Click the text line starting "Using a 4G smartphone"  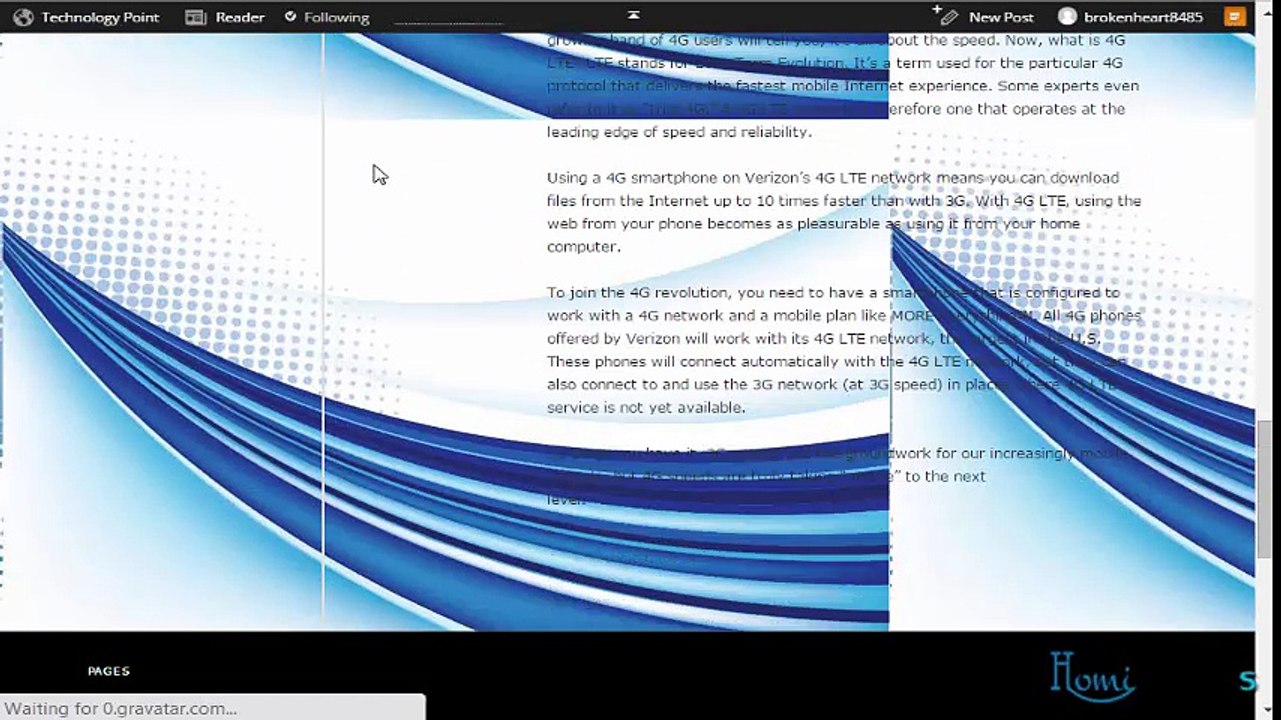(833, 178)
